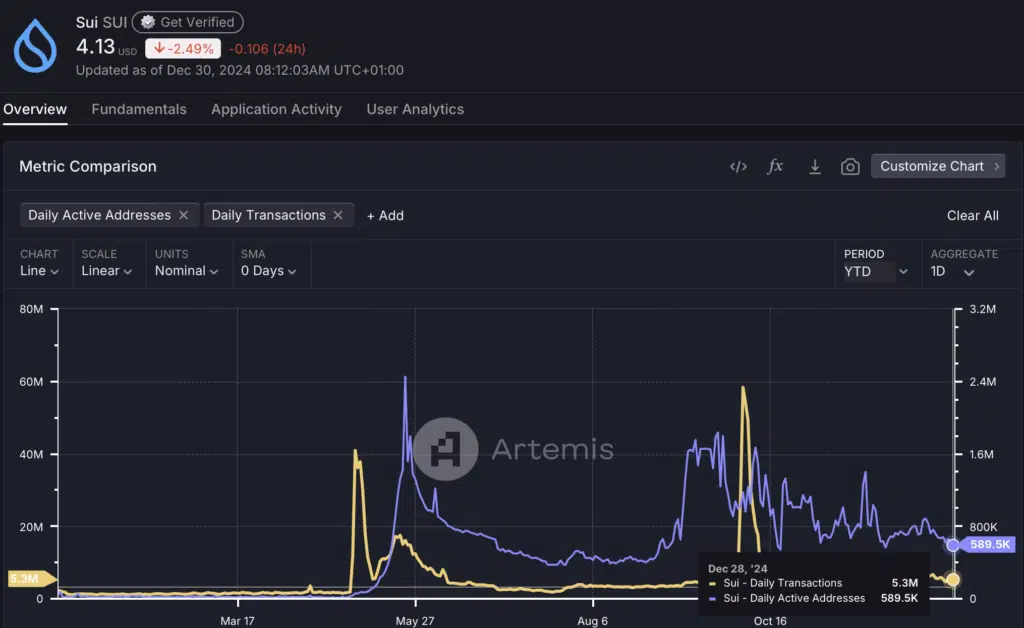Click the 3.2M right axis label
Image resolution: width=1024 pixels, height=628 pixels.
pos(982,309)
